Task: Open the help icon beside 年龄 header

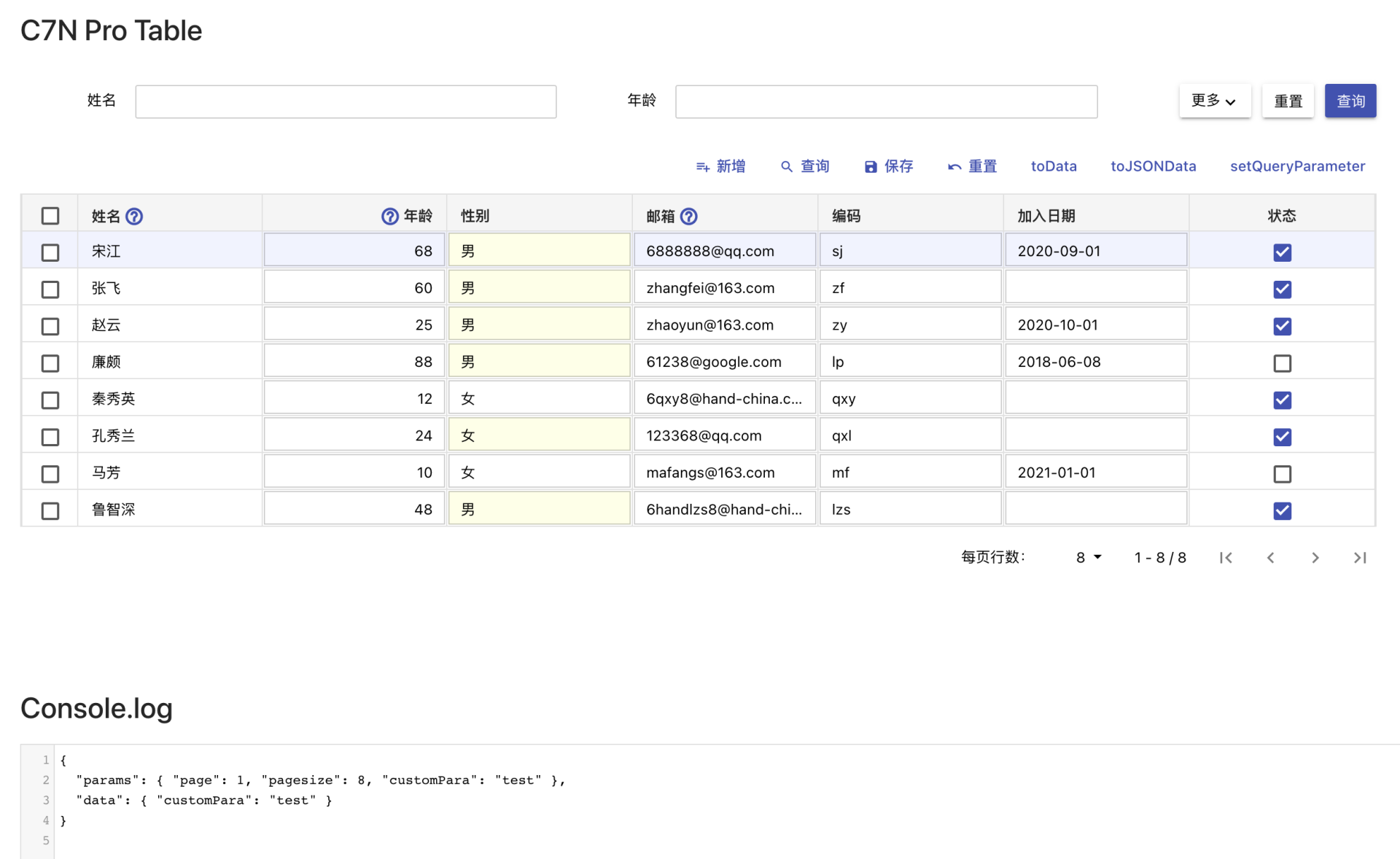Action: (x=389, y=216)
